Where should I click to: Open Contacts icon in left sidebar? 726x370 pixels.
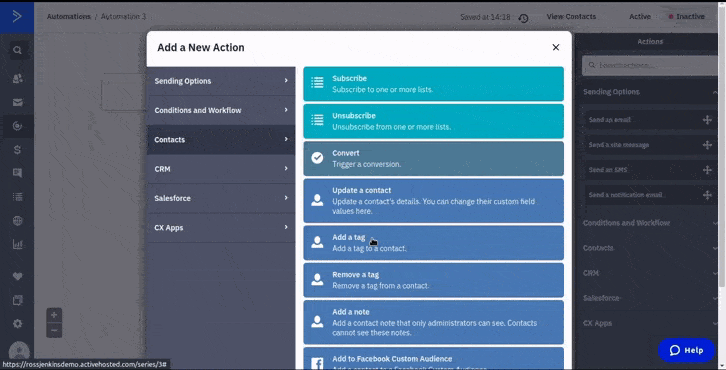(x=18, y=79)
